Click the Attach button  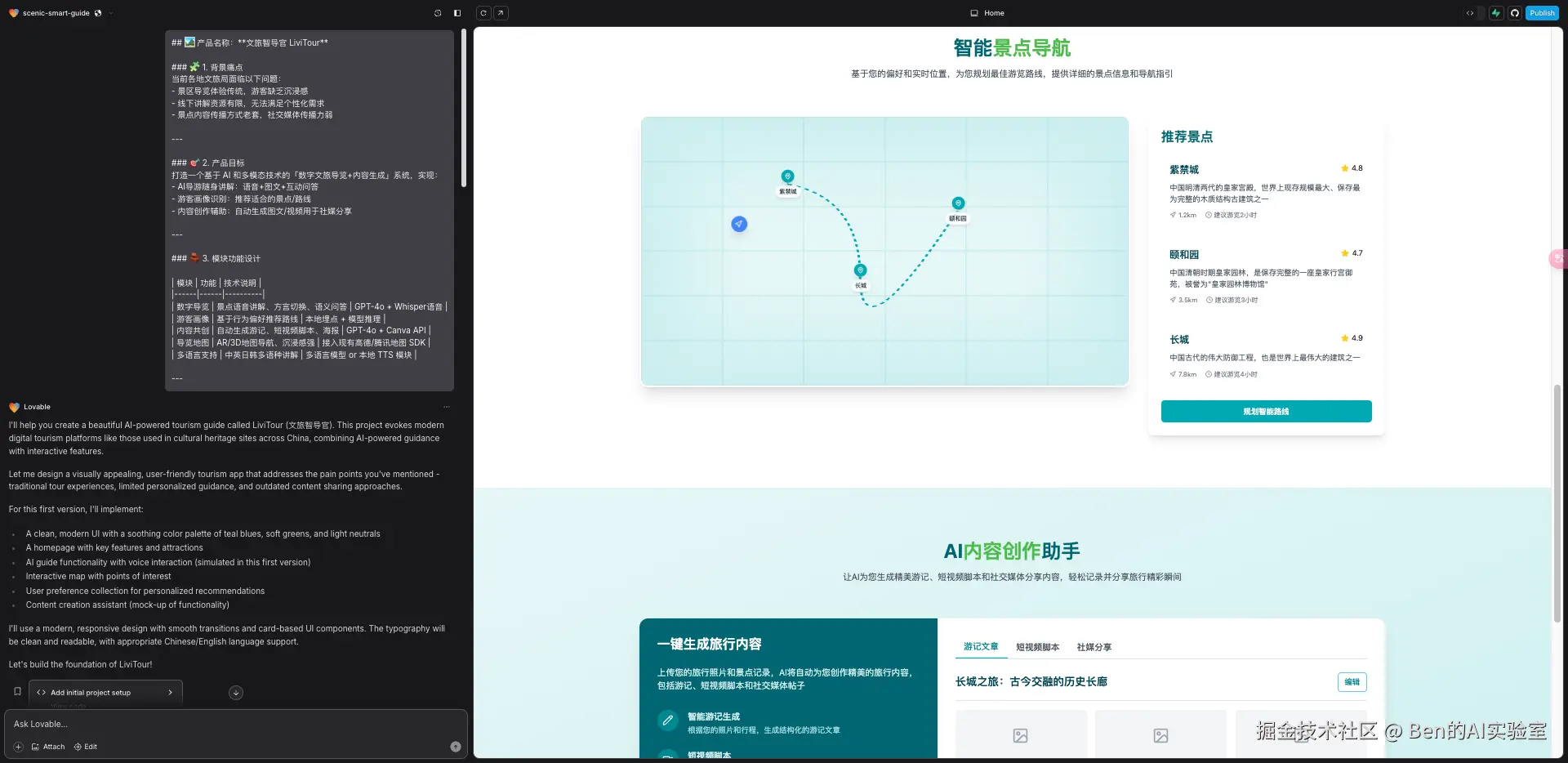pos(48,747)
